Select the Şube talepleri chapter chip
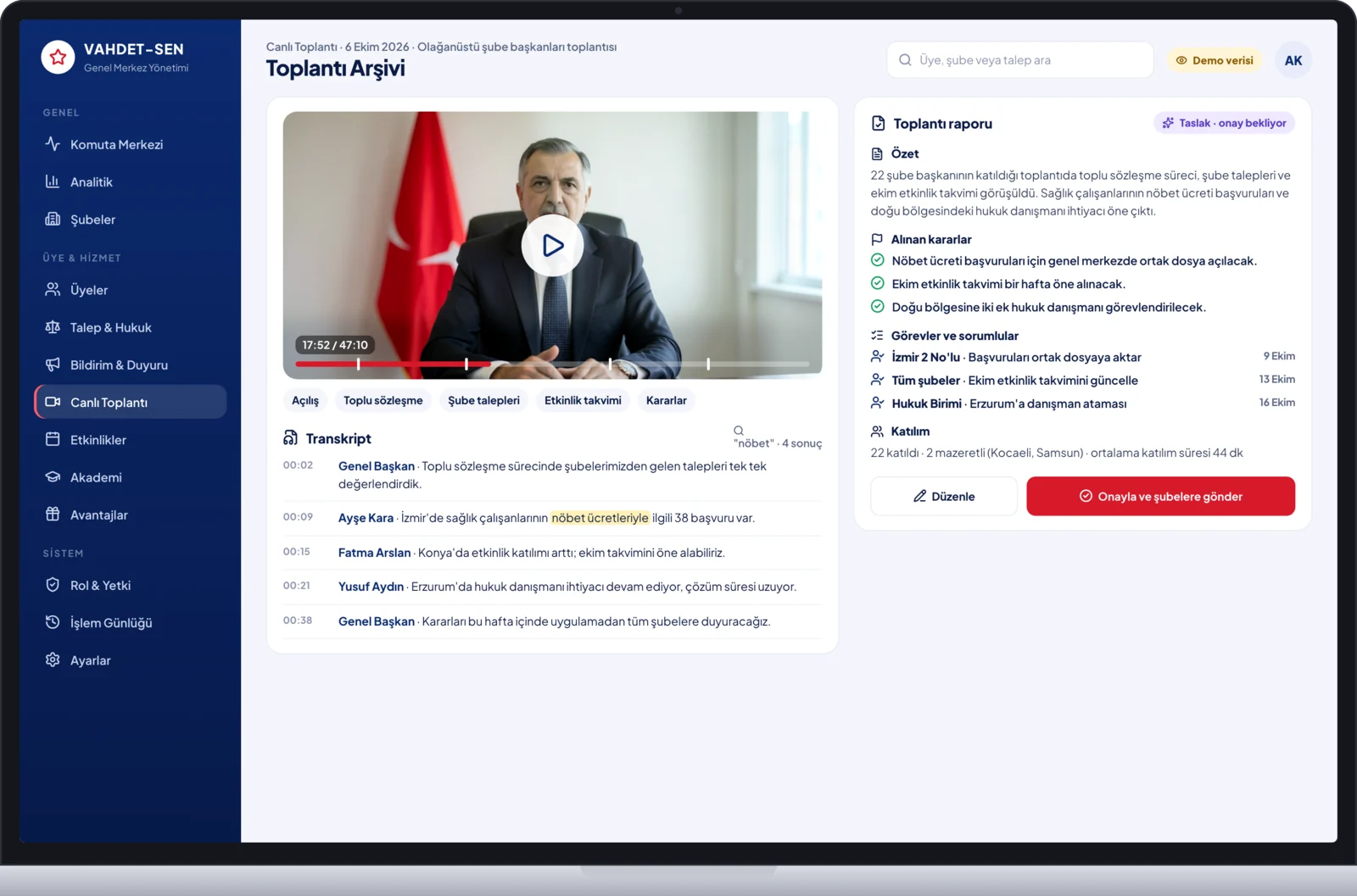This screenshot has width=1357, height=896. coord(483,400)
